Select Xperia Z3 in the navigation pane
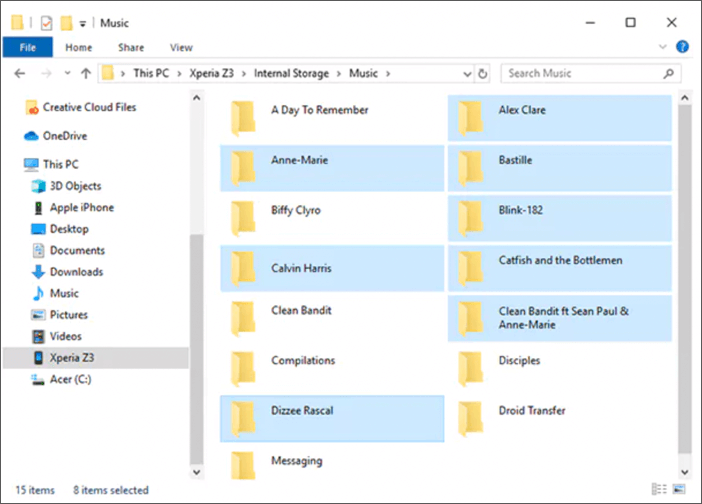The width and height of the screenshot is (702, 504). tap(95, 358)
